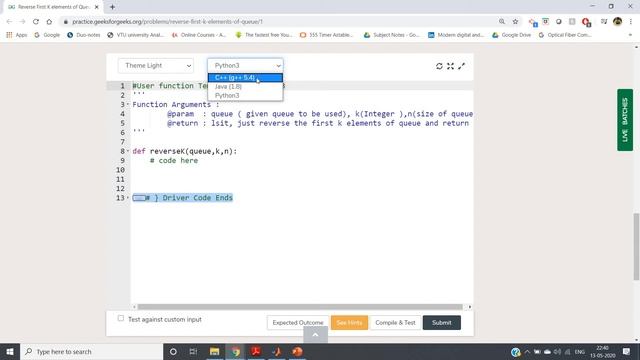Submit the solution
This screenshot has width=640, height=360.
click(442, 322)
